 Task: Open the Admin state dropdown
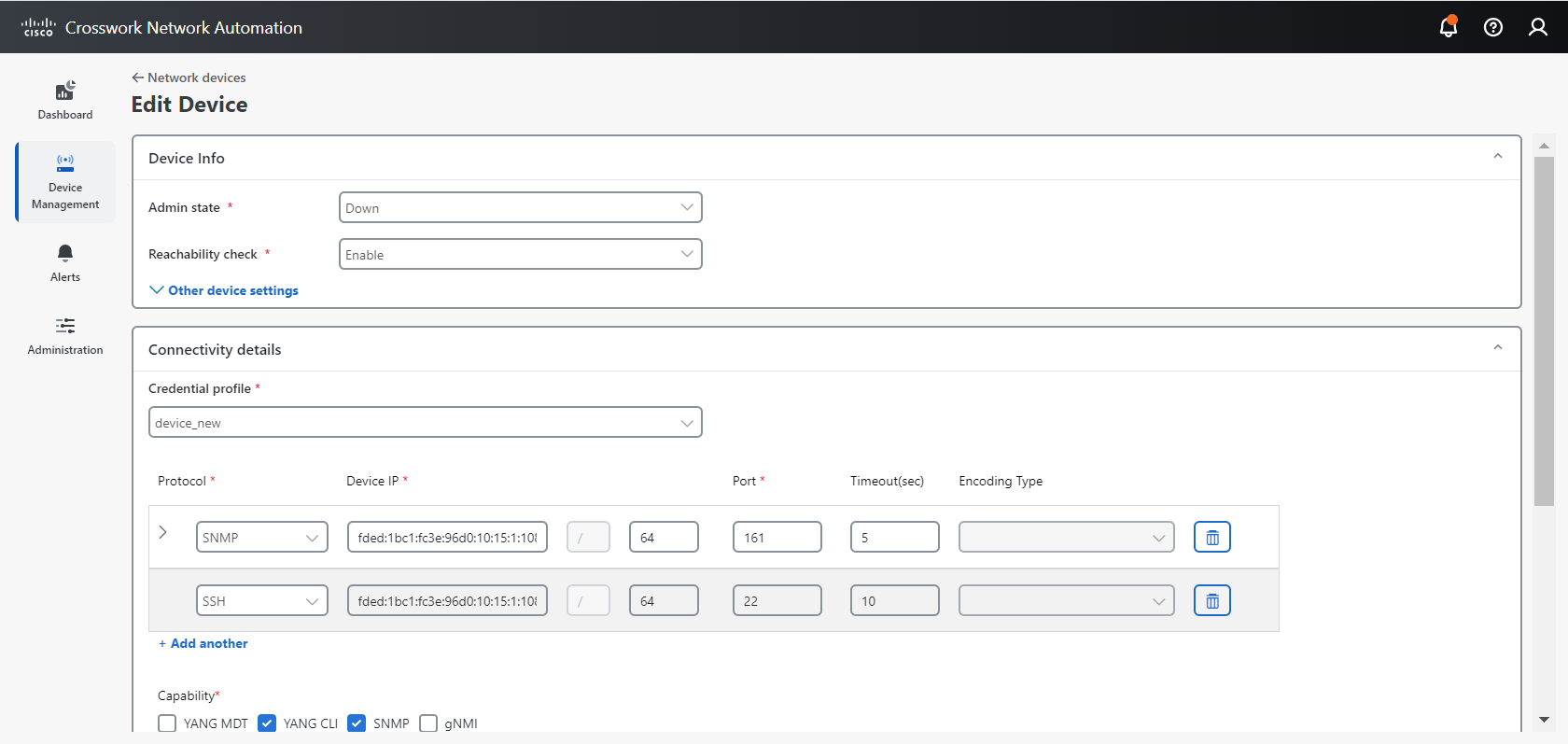[x=520, y=207]
